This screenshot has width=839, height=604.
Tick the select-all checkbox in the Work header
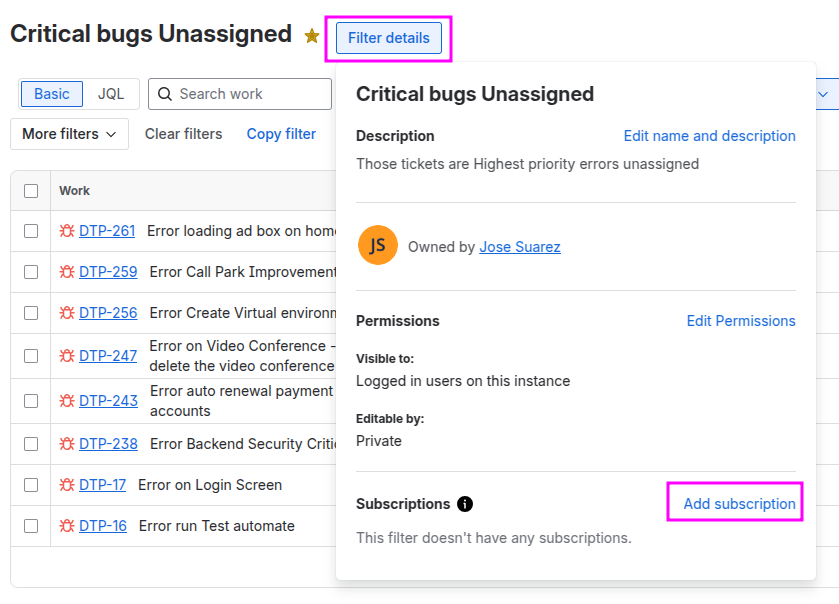[31, 191]
